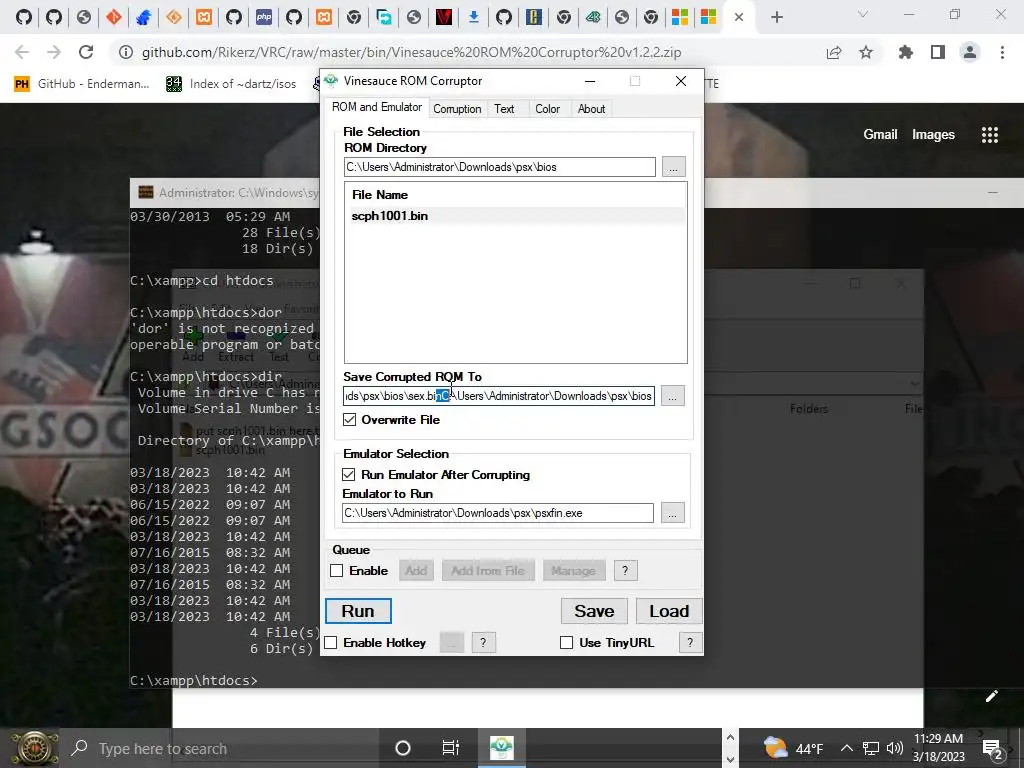Open the network tray icon
The width and height of the screenshot is (1024, 768).
tap(871, 748)
